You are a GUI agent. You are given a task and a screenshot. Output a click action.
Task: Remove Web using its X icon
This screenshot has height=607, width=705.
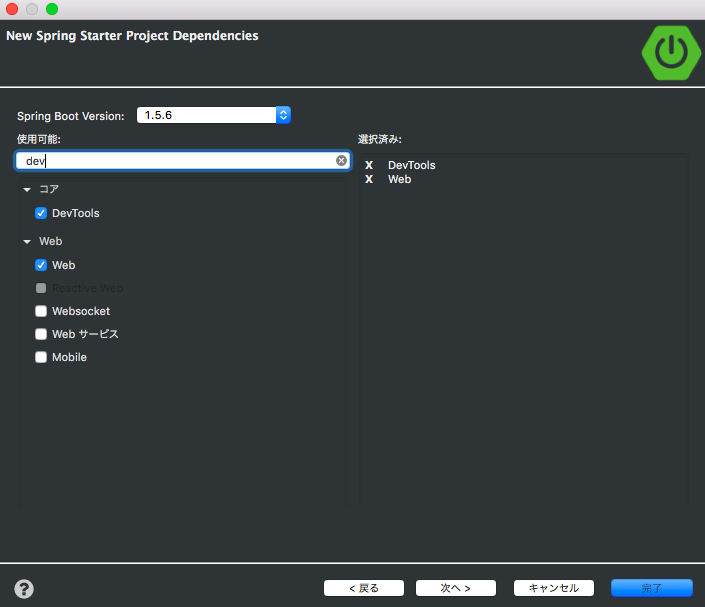pos(369,179)
